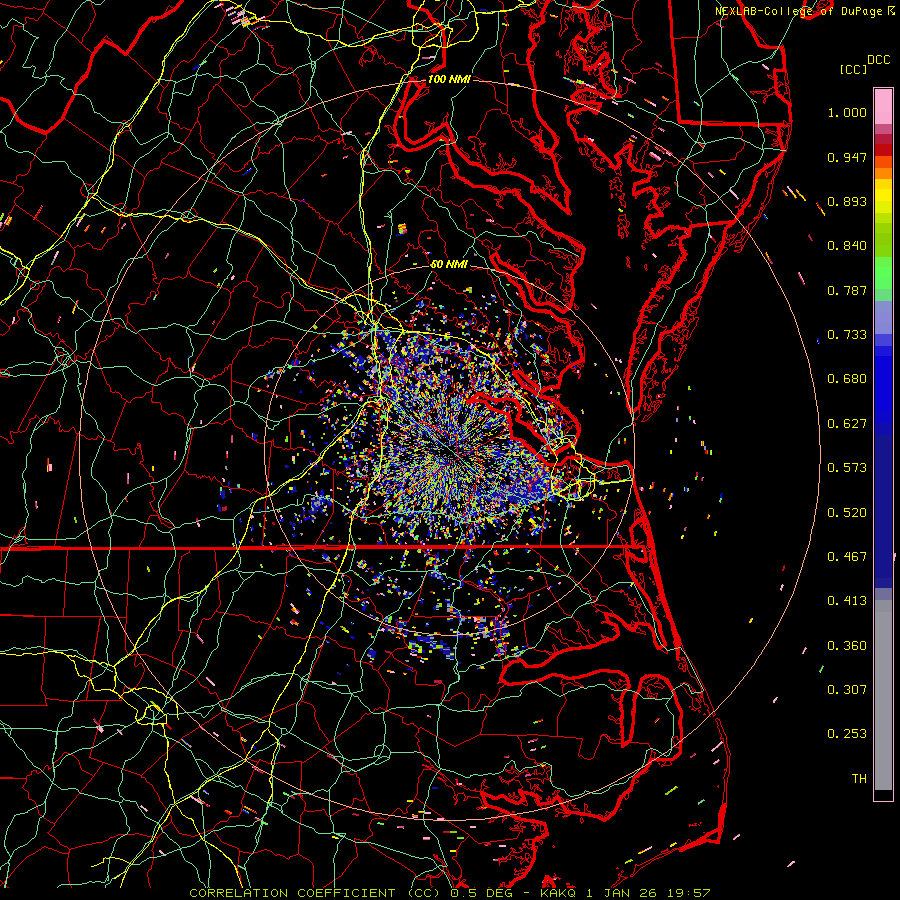This screenshot has height=900, width=900.
Task: Click the 0.573 legend value
Action: (x=847, y=468)
